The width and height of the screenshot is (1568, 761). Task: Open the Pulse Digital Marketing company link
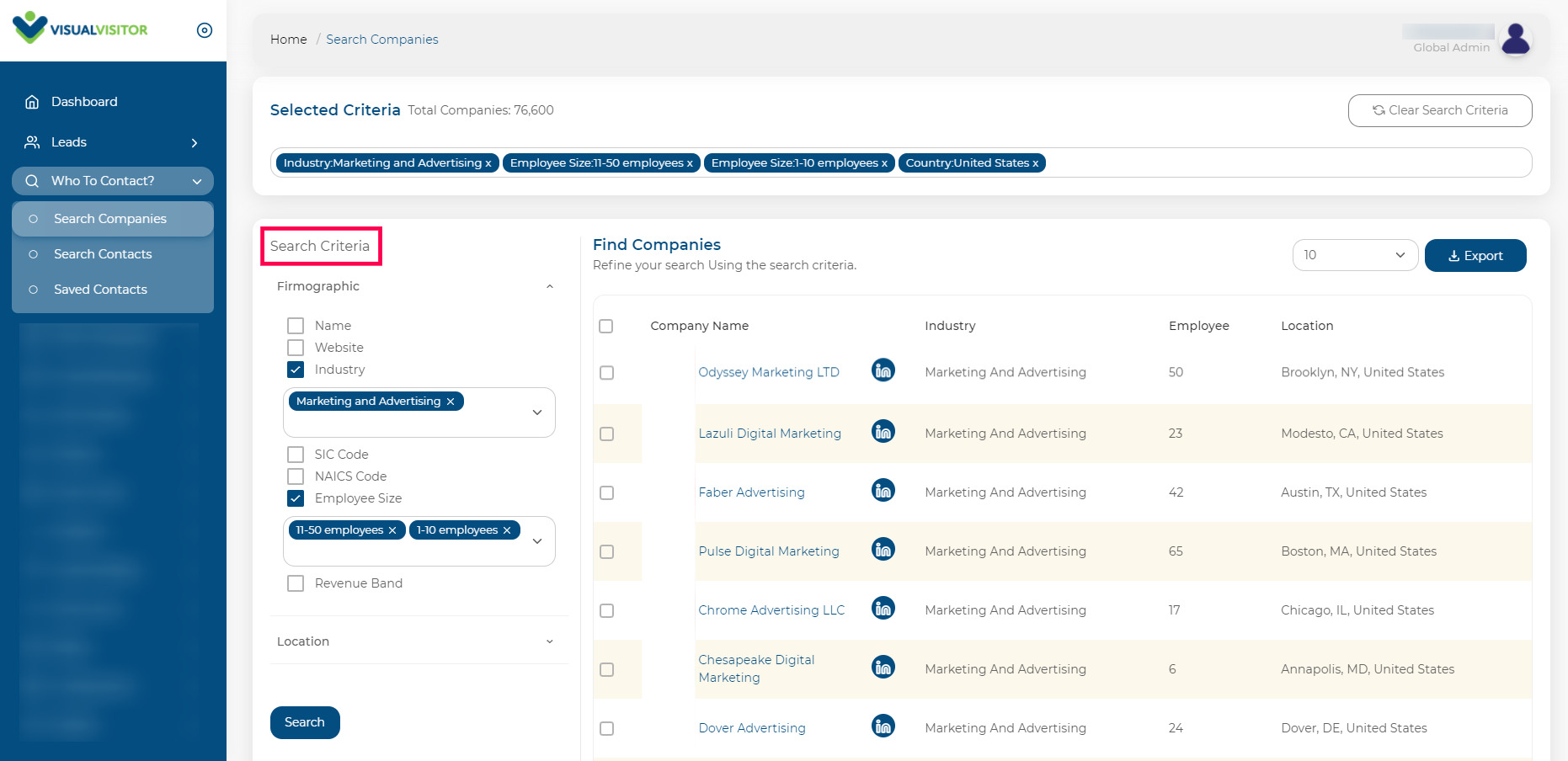(769, 551)
